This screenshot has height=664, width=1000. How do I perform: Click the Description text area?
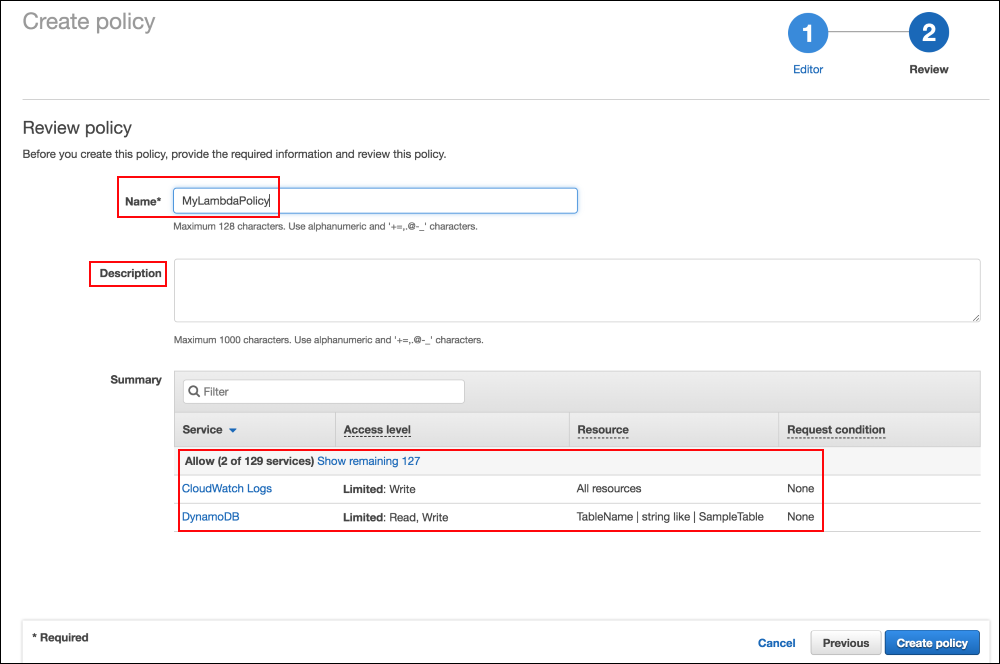point(580,290)
